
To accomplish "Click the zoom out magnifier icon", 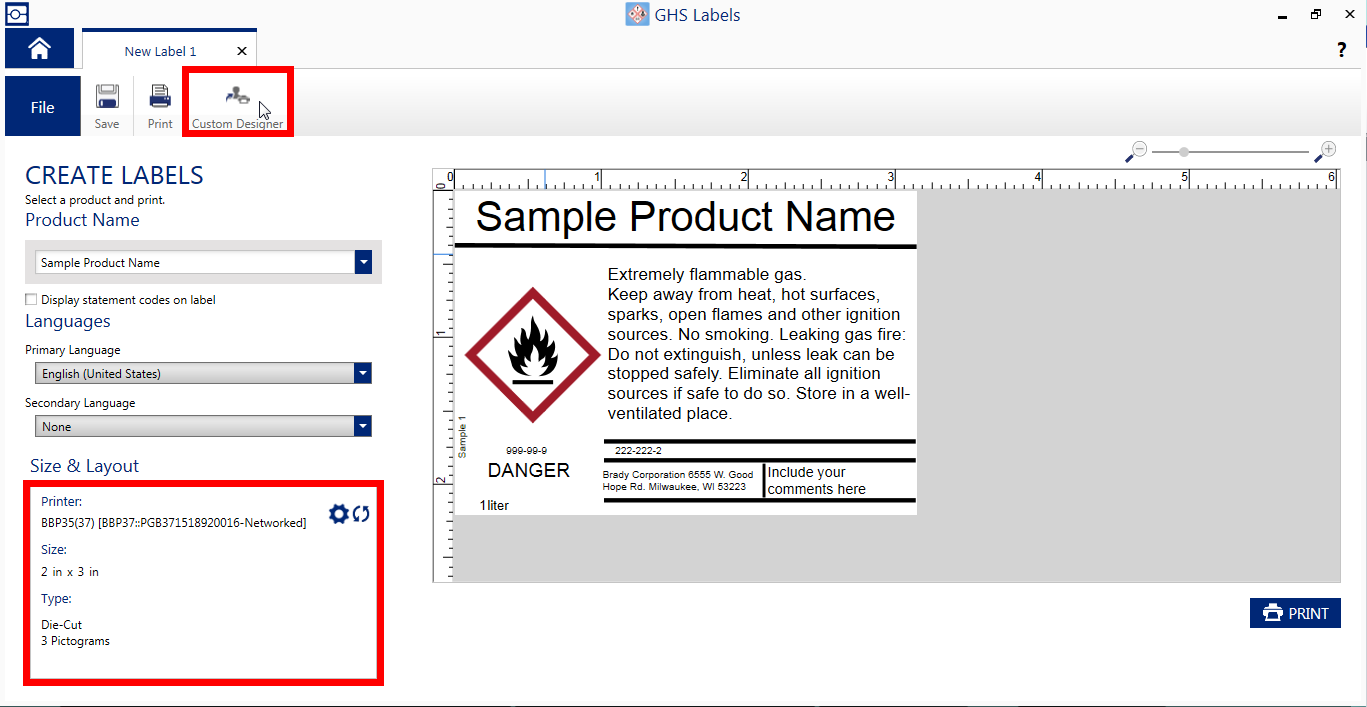I will pos(1136,152).
